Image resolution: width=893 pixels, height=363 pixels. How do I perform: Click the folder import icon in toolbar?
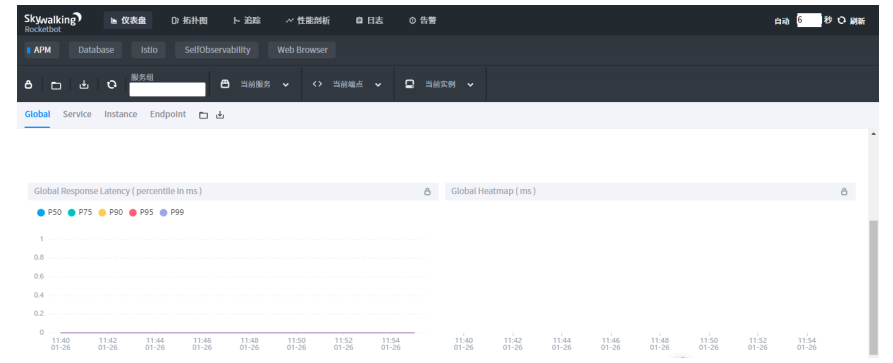click(x=56, y=85)
